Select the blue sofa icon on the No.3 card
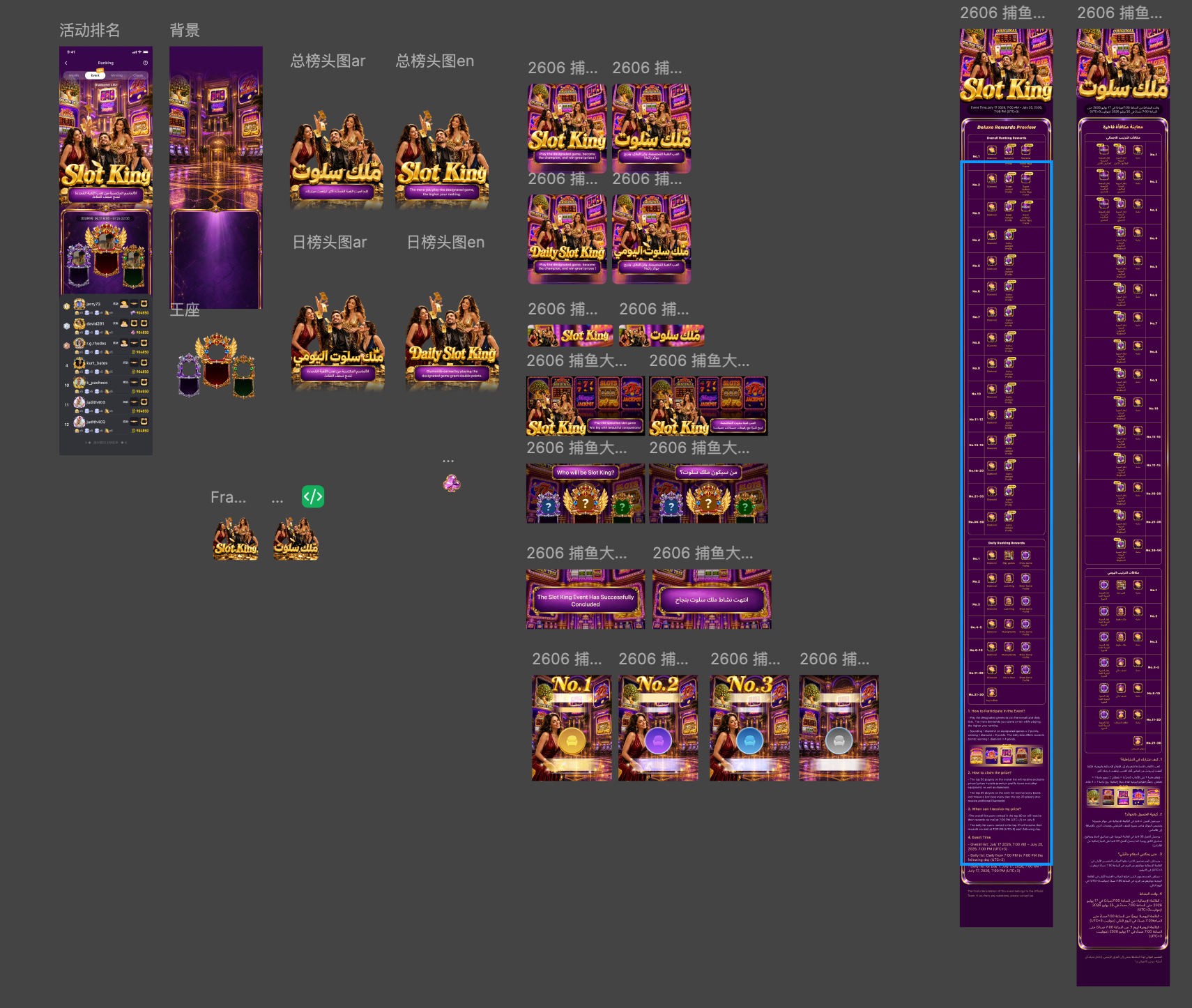 coord(750,741)
